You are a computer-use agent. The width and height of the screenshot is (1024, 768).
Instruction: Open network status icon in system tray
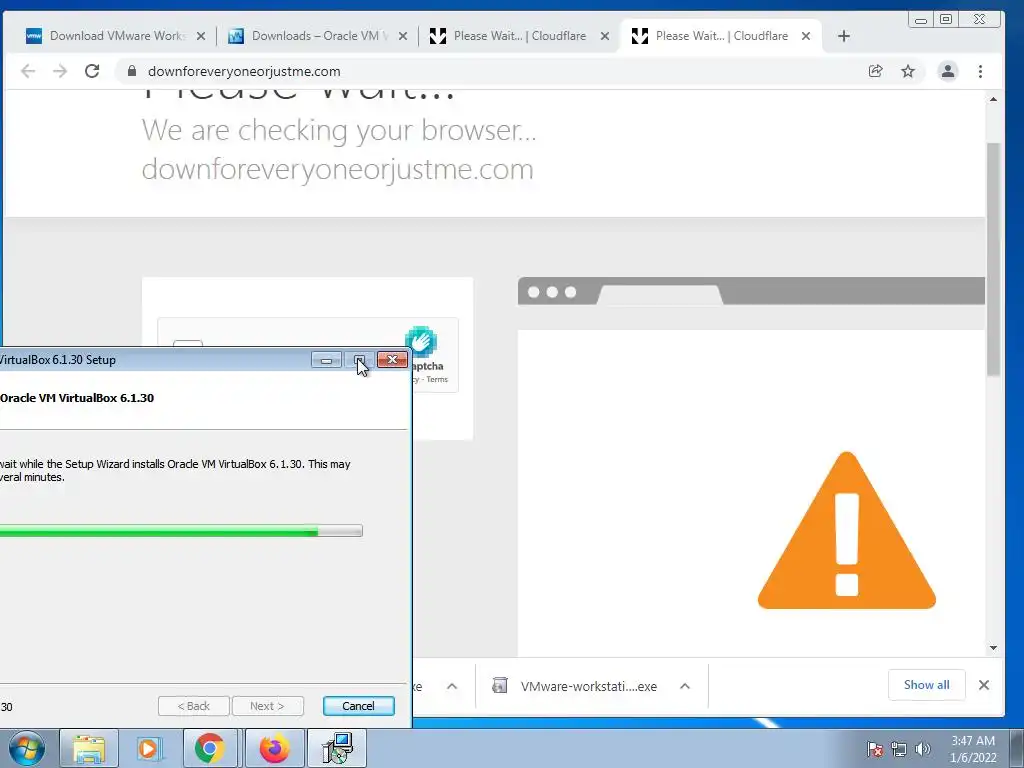coord(899,749)
